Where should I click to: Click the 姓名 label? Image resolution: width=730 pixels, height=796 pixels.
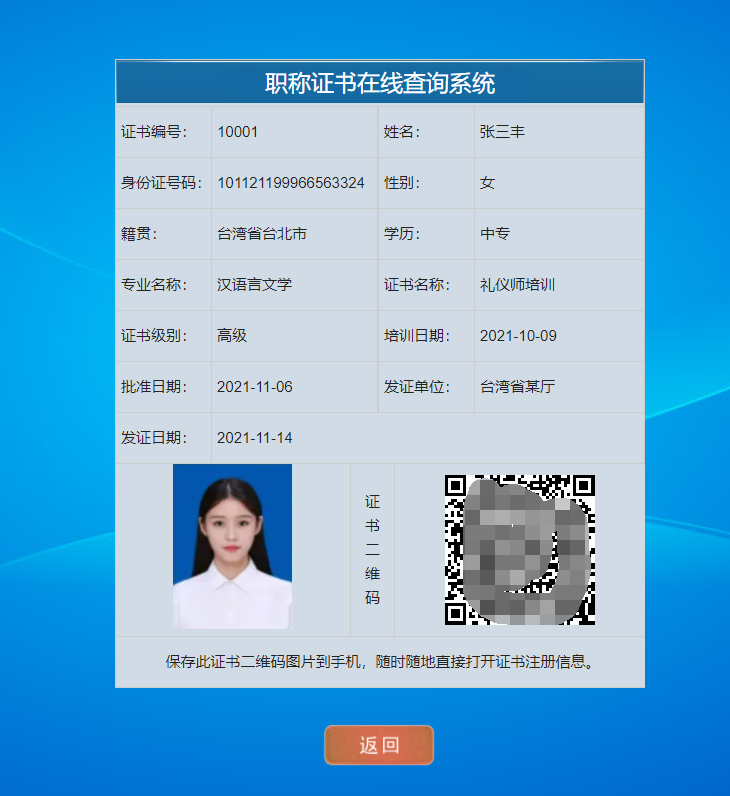coord(402,132)
